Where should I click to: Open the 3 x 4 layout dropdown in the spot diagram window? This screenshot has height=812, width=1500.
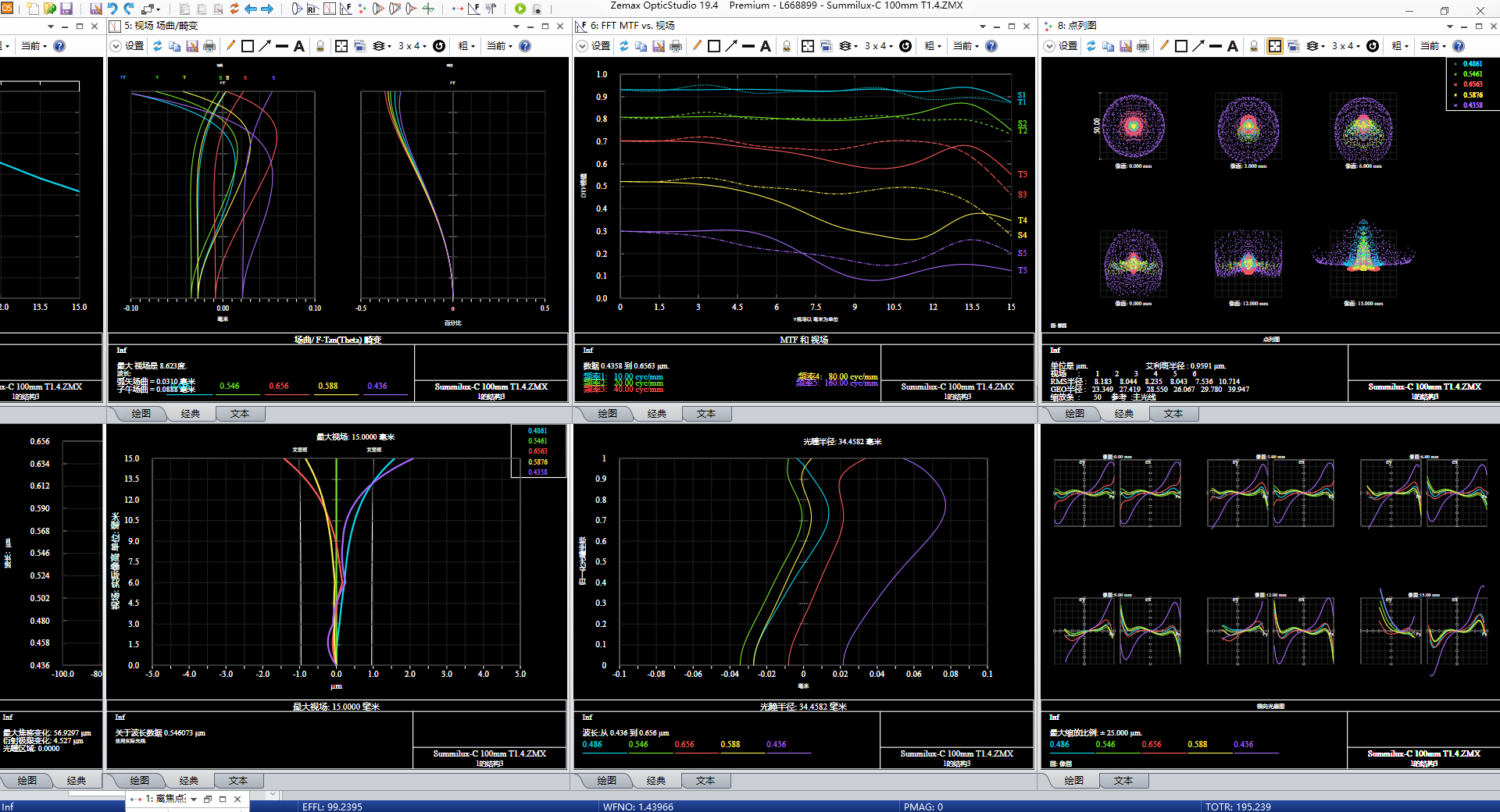1347,46
